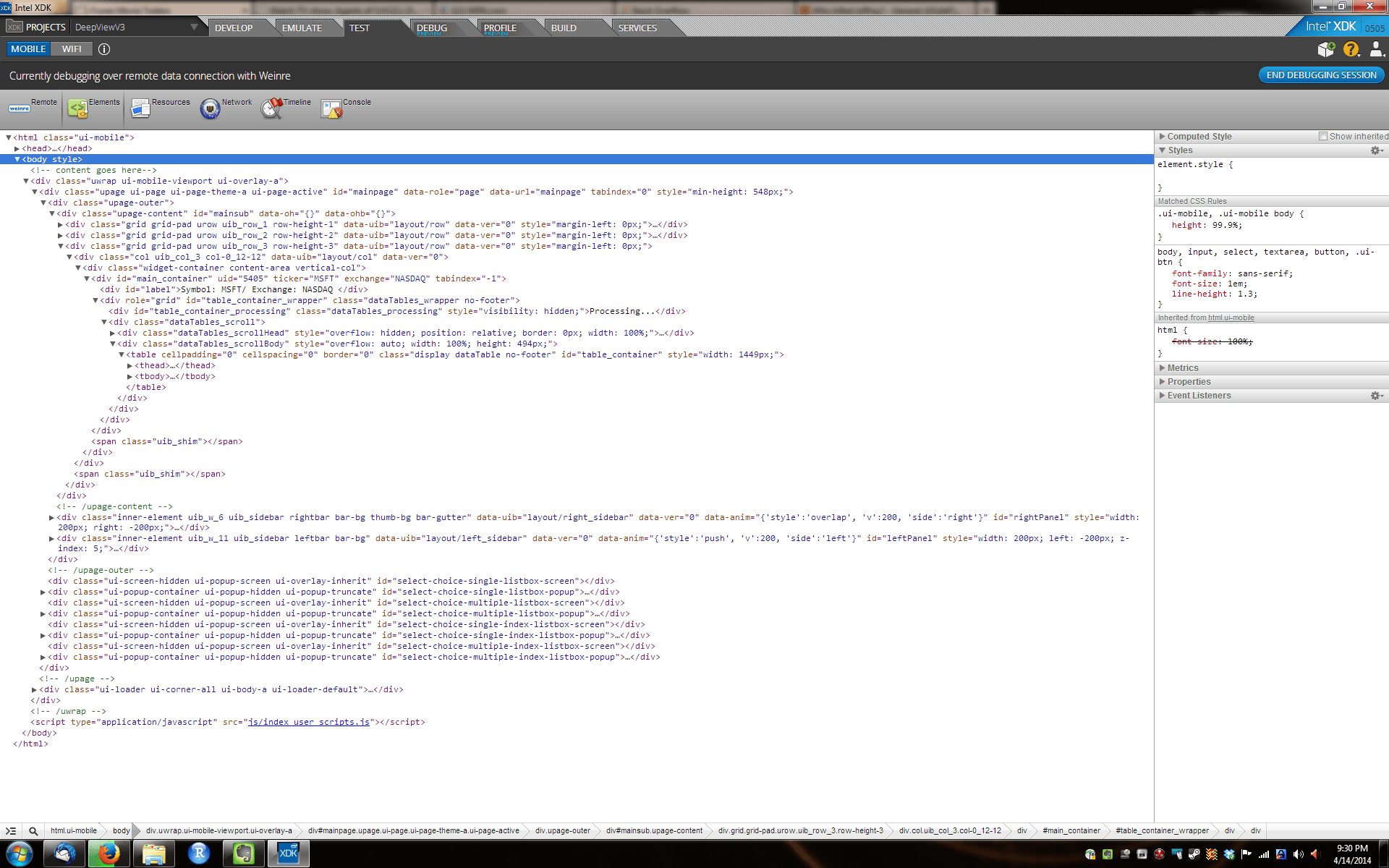This screenshot has width=1389, height=868.
Task: Select #main_container in the breadcrumb bar
Action: (1071, 831)
